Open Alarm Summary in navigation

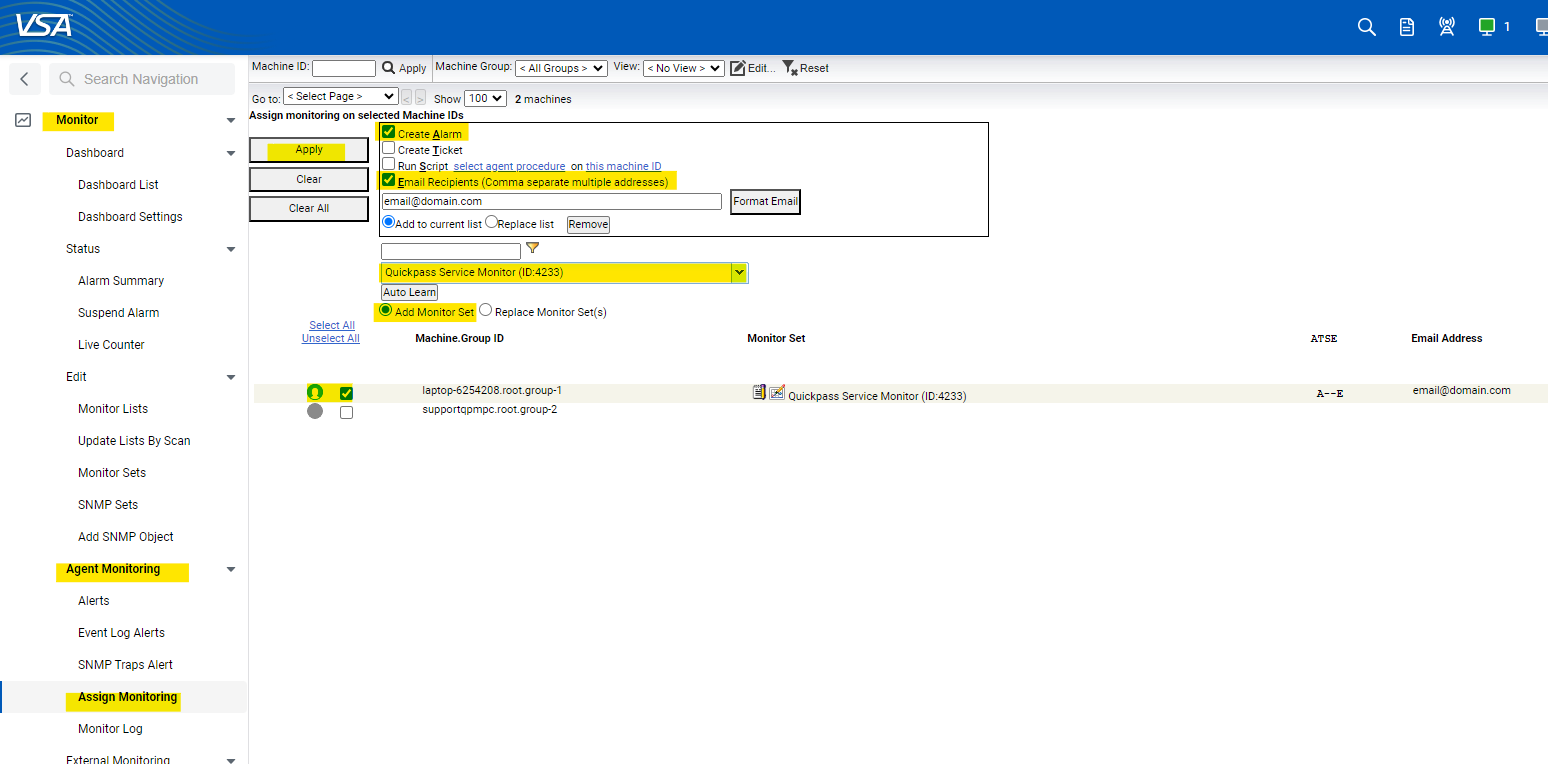[121, 281]
